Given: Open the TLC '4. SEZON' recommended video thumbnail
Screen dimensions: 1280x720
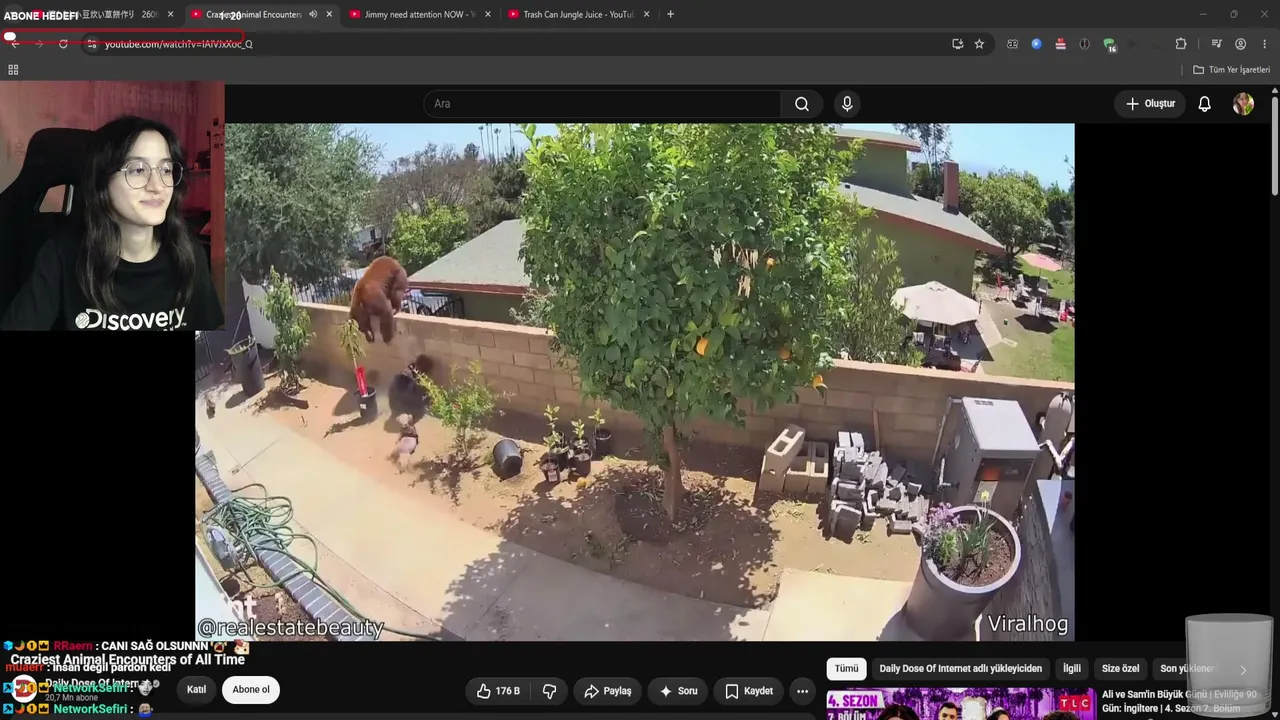Looking at the screenshot, I should point(960,704).
